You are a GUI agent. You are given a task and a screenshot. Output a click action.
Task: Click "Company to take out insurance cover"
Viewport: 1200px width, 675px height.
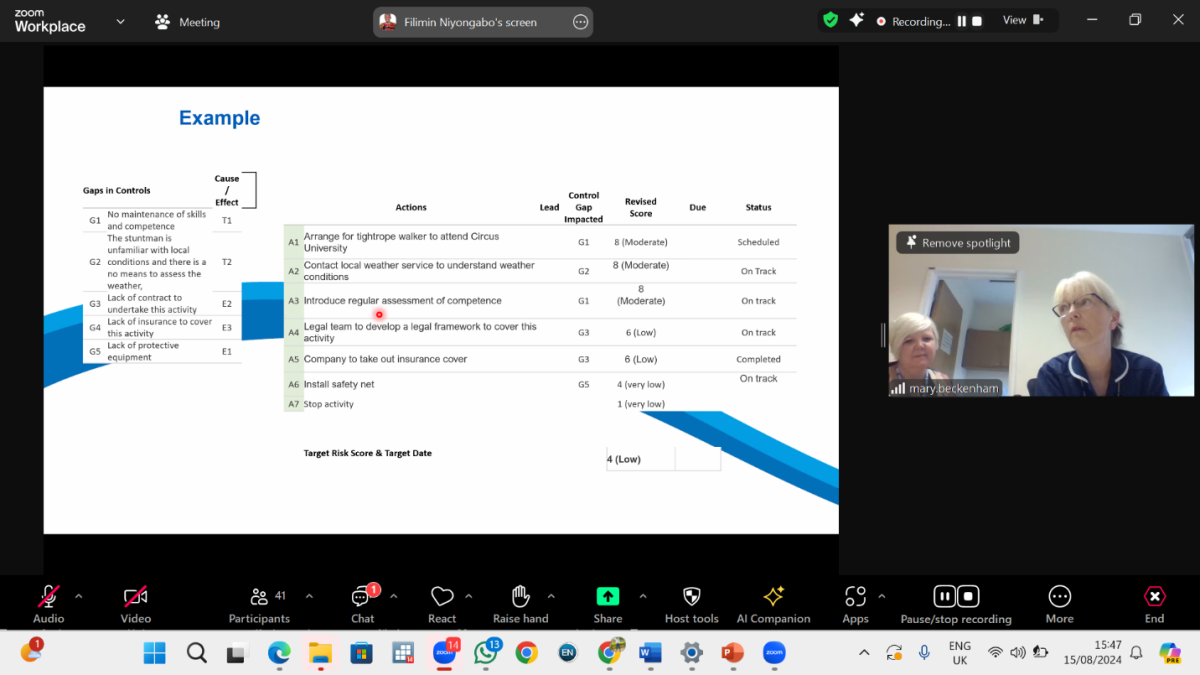(385, 359)
